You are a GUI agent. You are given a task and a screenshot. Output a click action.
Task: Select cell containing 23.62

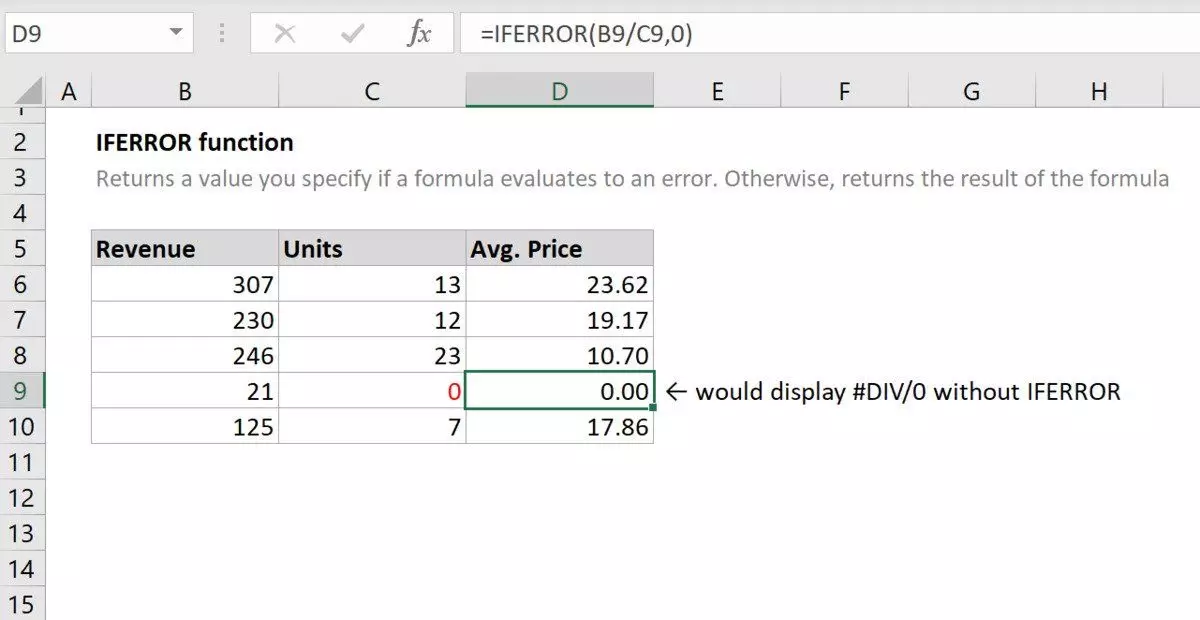point(559,285)
